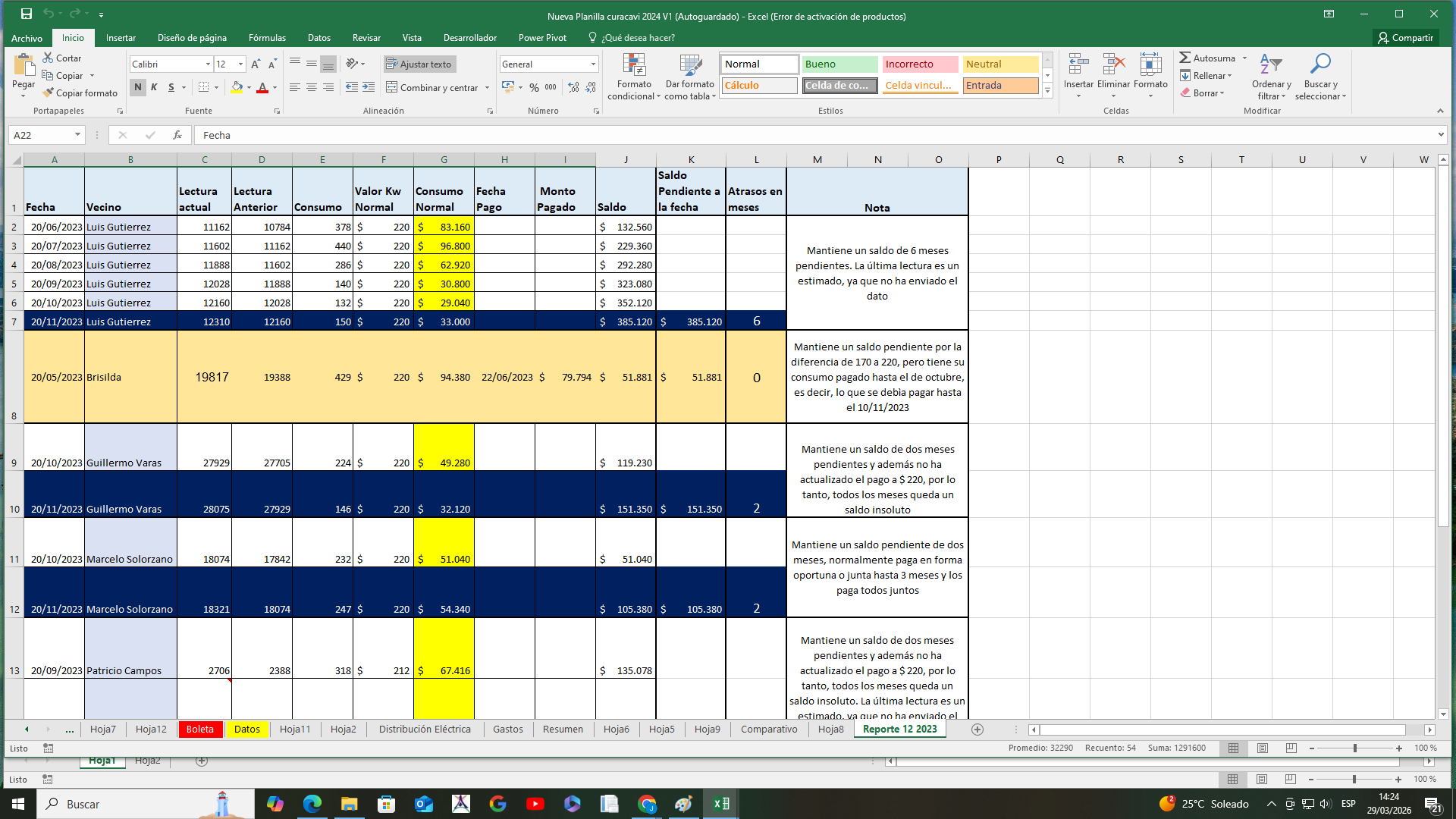Open the Formato condicional tool
The height and width of the screenshot is (819, 1456).
click(633, 76)
